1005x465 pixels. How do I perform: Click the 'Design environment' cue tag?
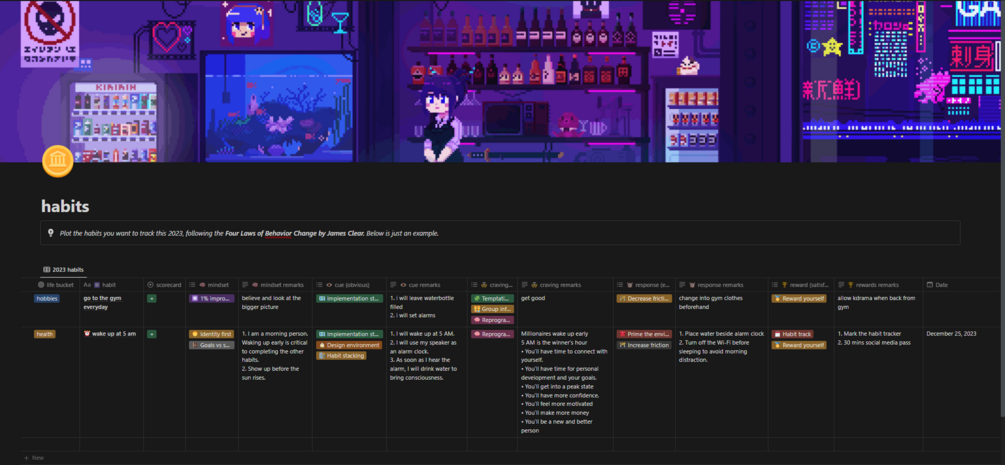click(349, 345)
